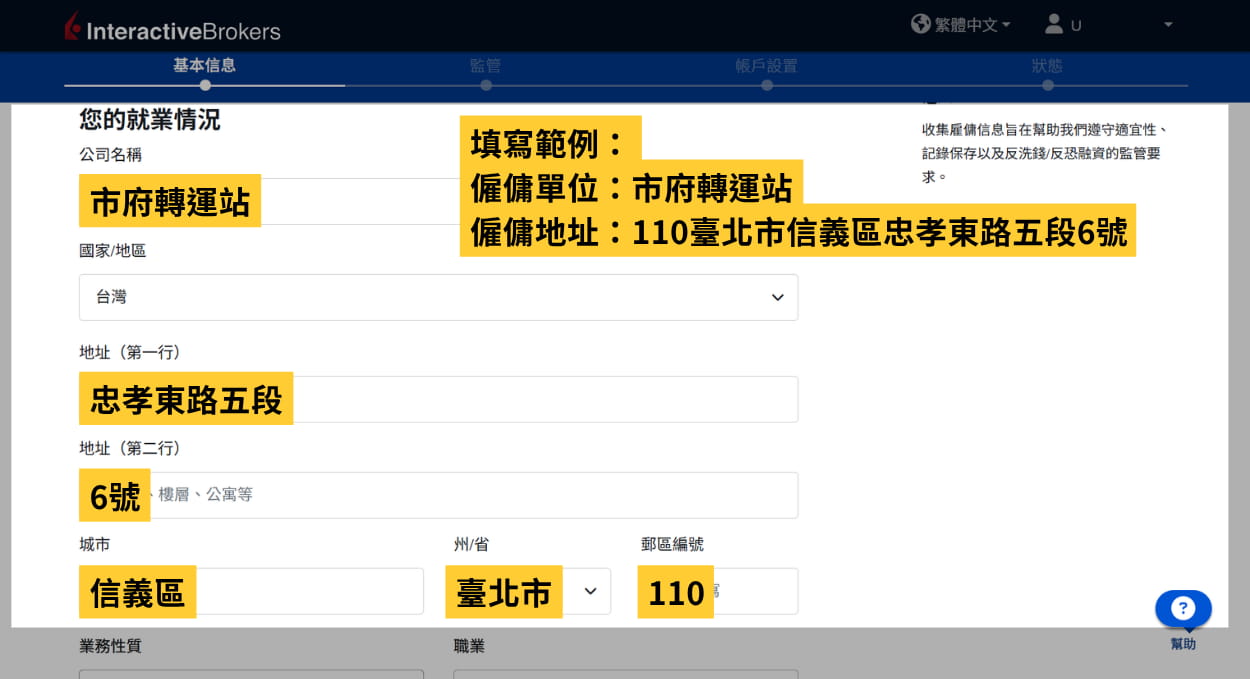Click the 職業 field below
This screenshot has width=1250, height=679.
(x=626, y=674)
